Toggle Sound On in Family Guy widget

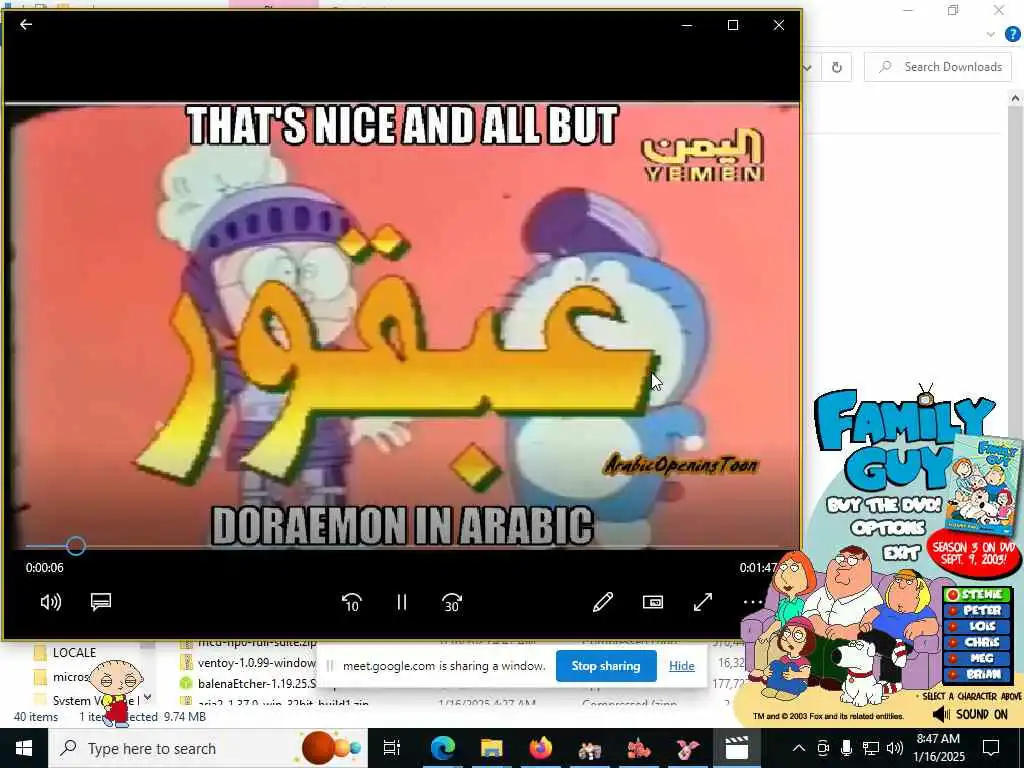coord(970,714)
